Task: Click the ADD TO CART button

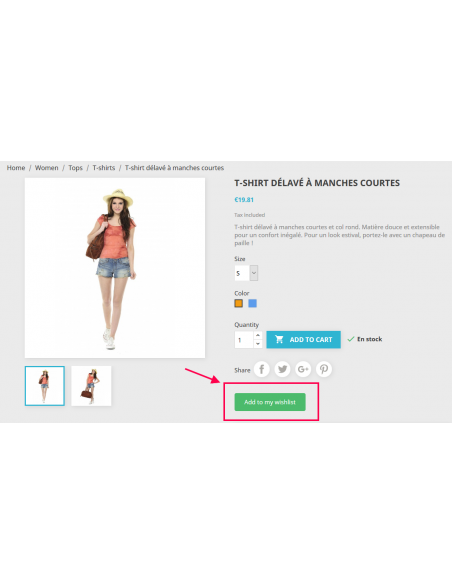Action: [303, 339]
